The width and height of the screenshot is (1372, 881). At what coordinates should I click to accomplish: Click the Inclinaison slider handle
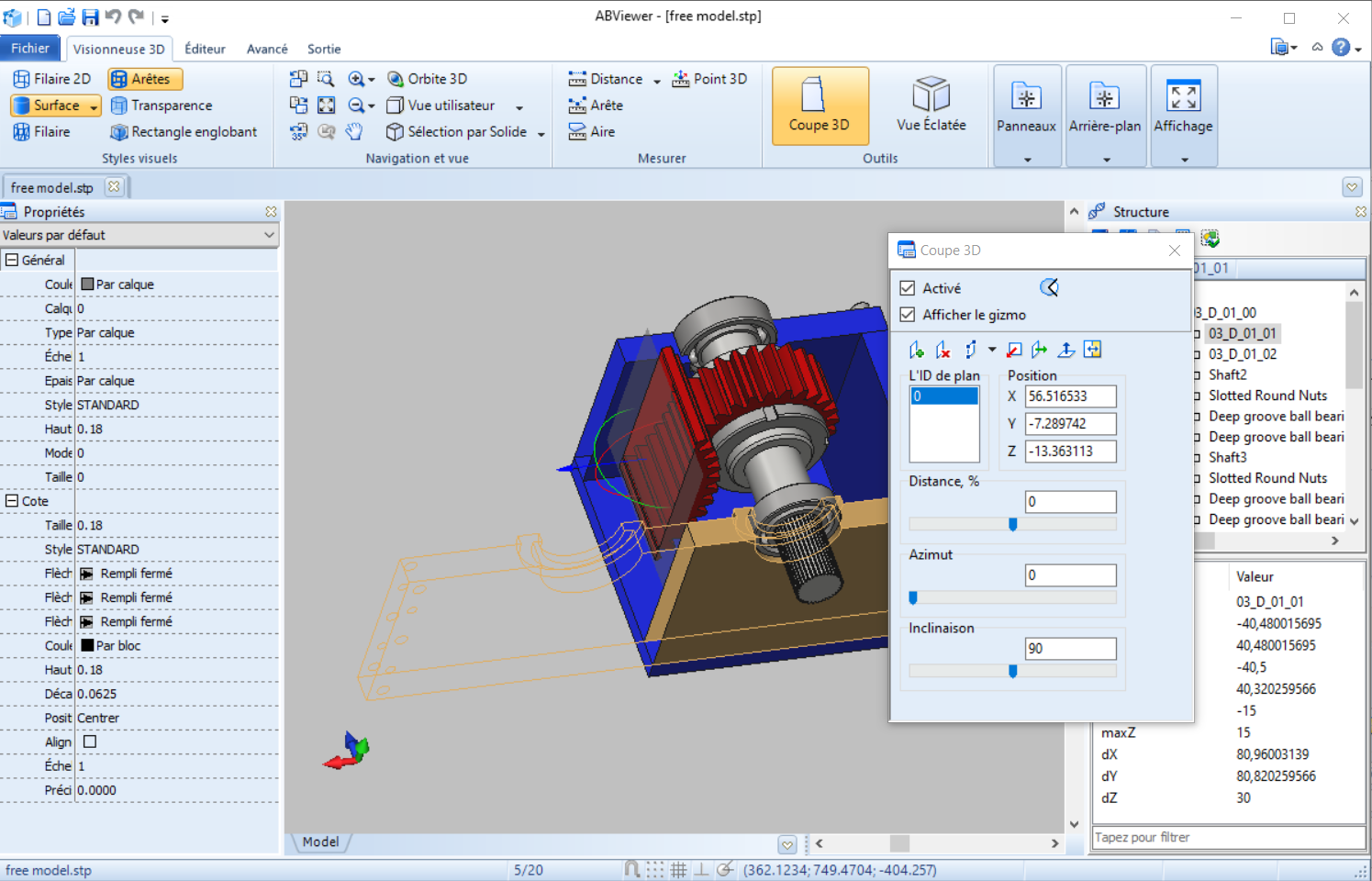(1013, 671)
